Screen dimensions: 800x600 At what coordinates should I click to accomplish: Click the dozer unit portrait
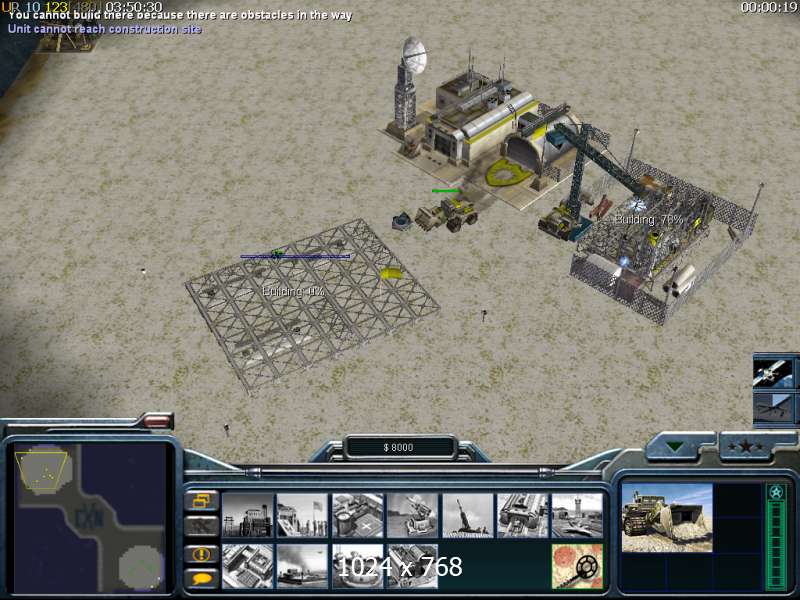(x=667, y=518)
